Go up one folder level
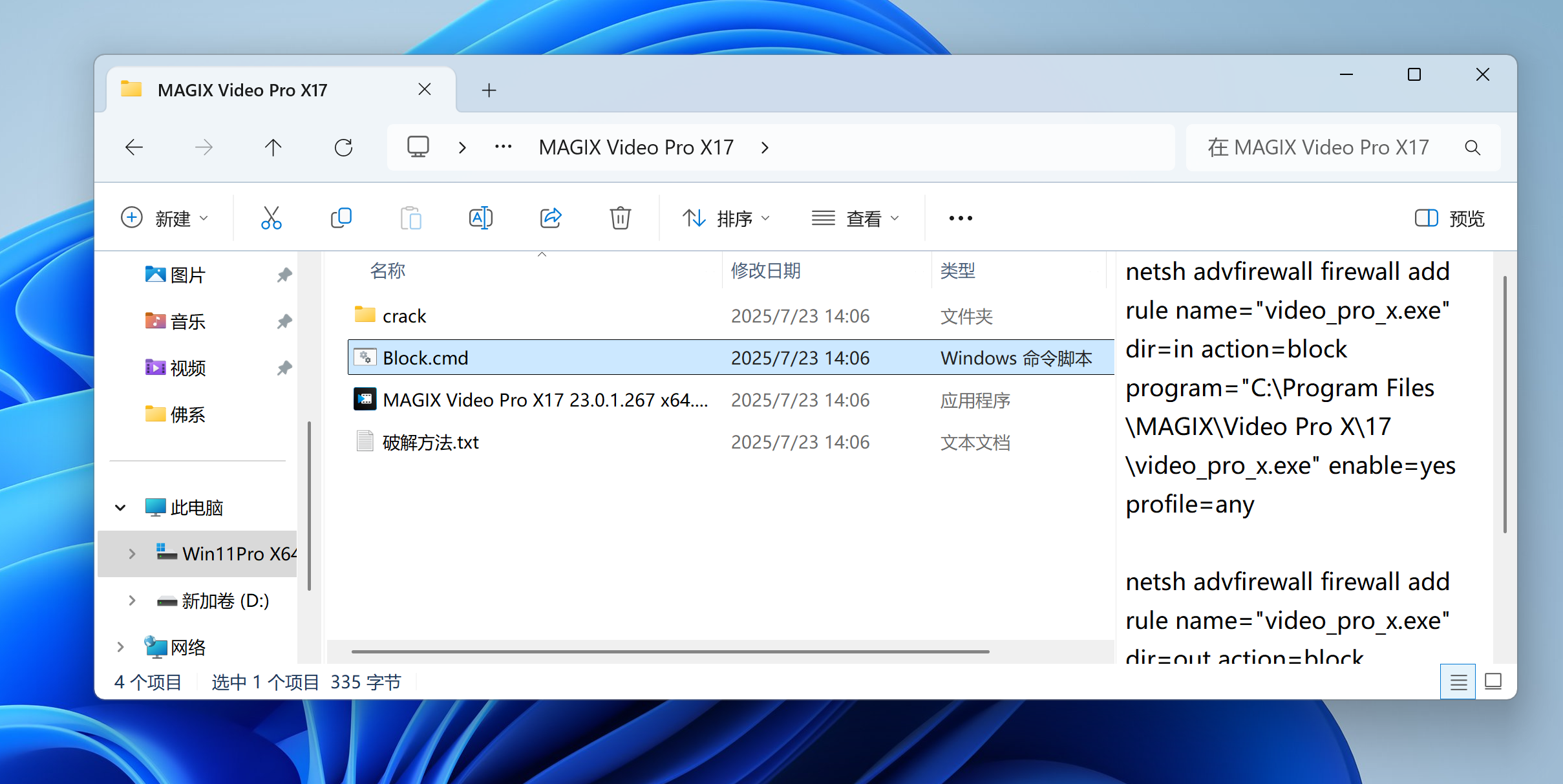This screenshot has width=1563, height=784. (x=273, y=148)
